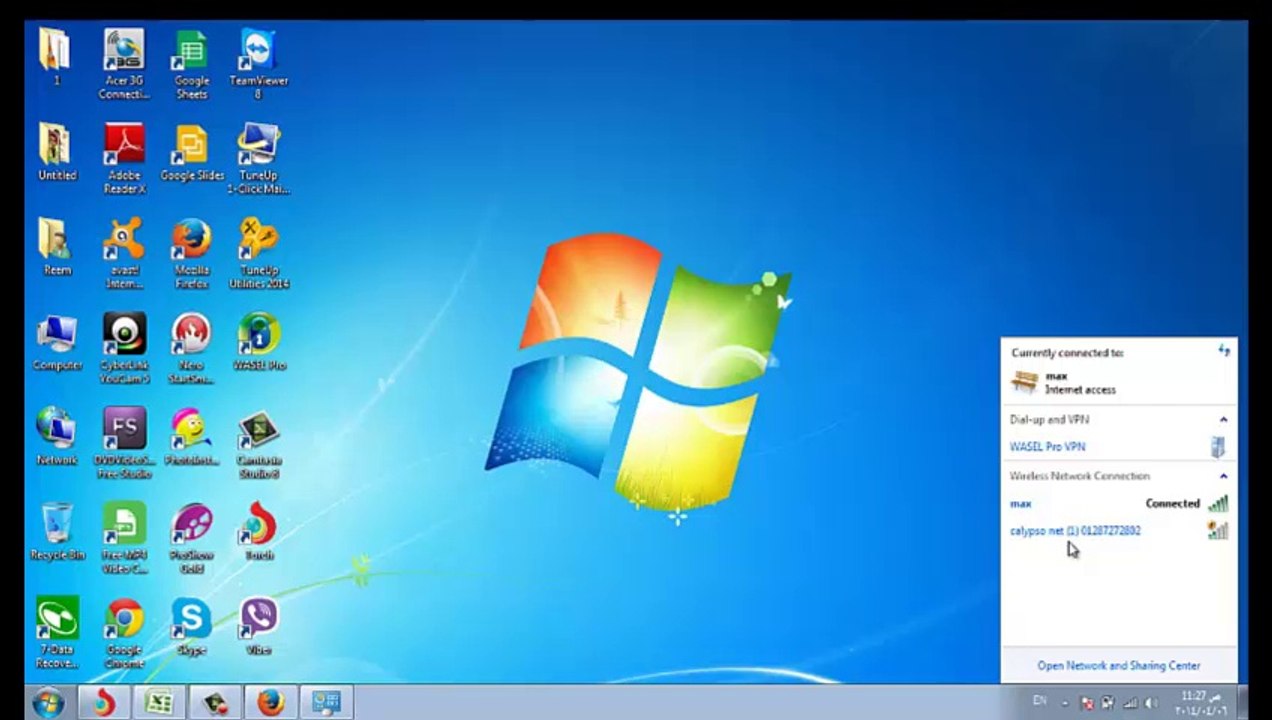This screenshot has height=720, width=1272.
Task: Open the taskbar clock showing 11:27
Action: [1200, 703]
